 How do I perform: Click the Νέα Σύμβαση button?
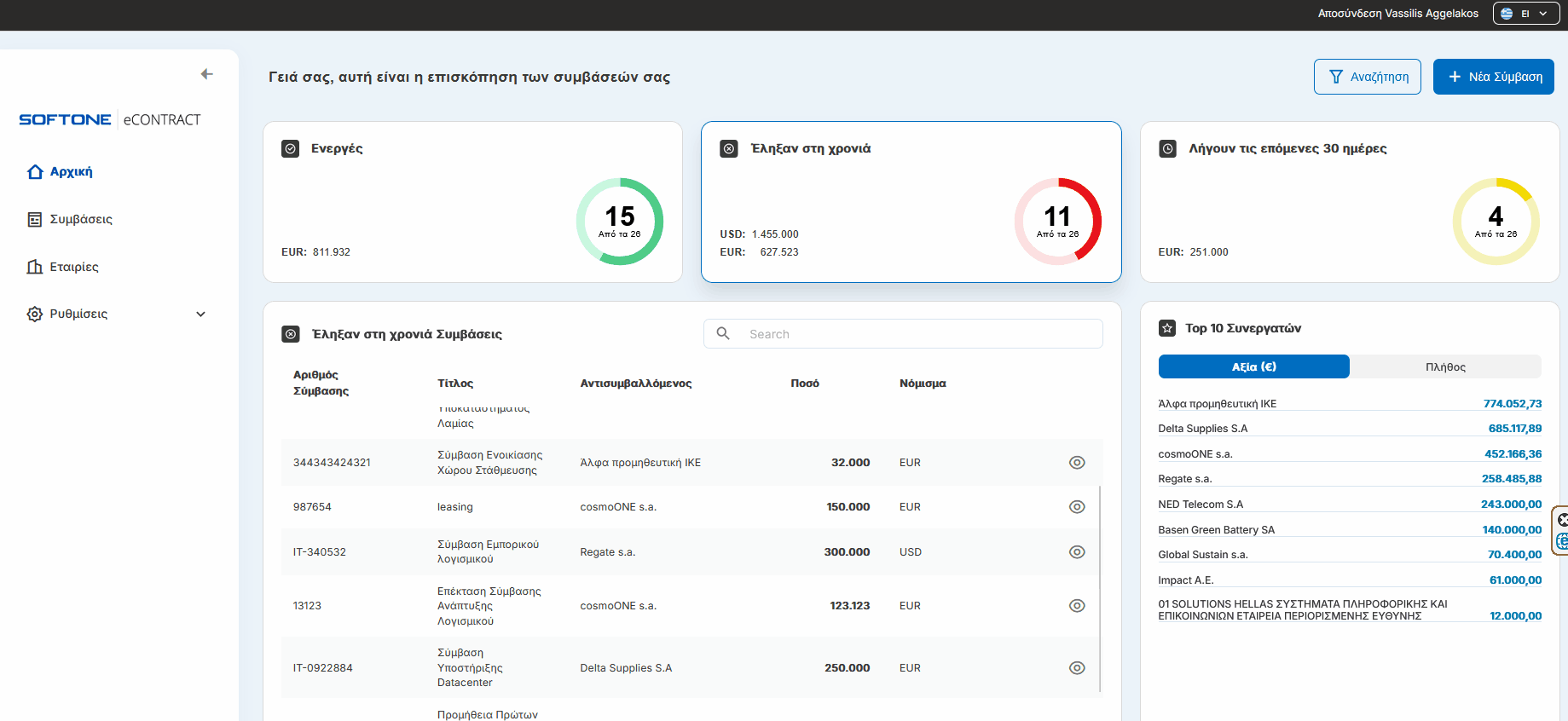tap(1493, 77)
